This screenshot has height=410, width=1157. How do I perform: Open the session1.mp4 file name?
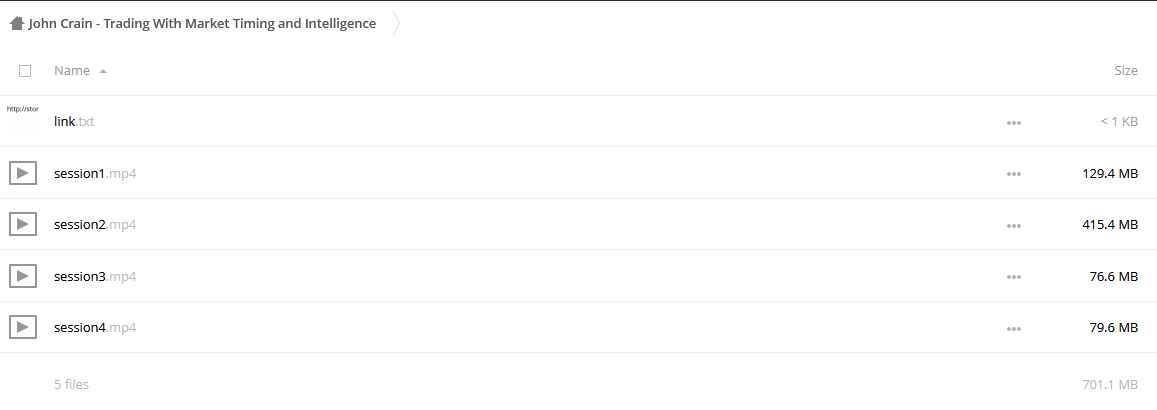coord(95,173)
